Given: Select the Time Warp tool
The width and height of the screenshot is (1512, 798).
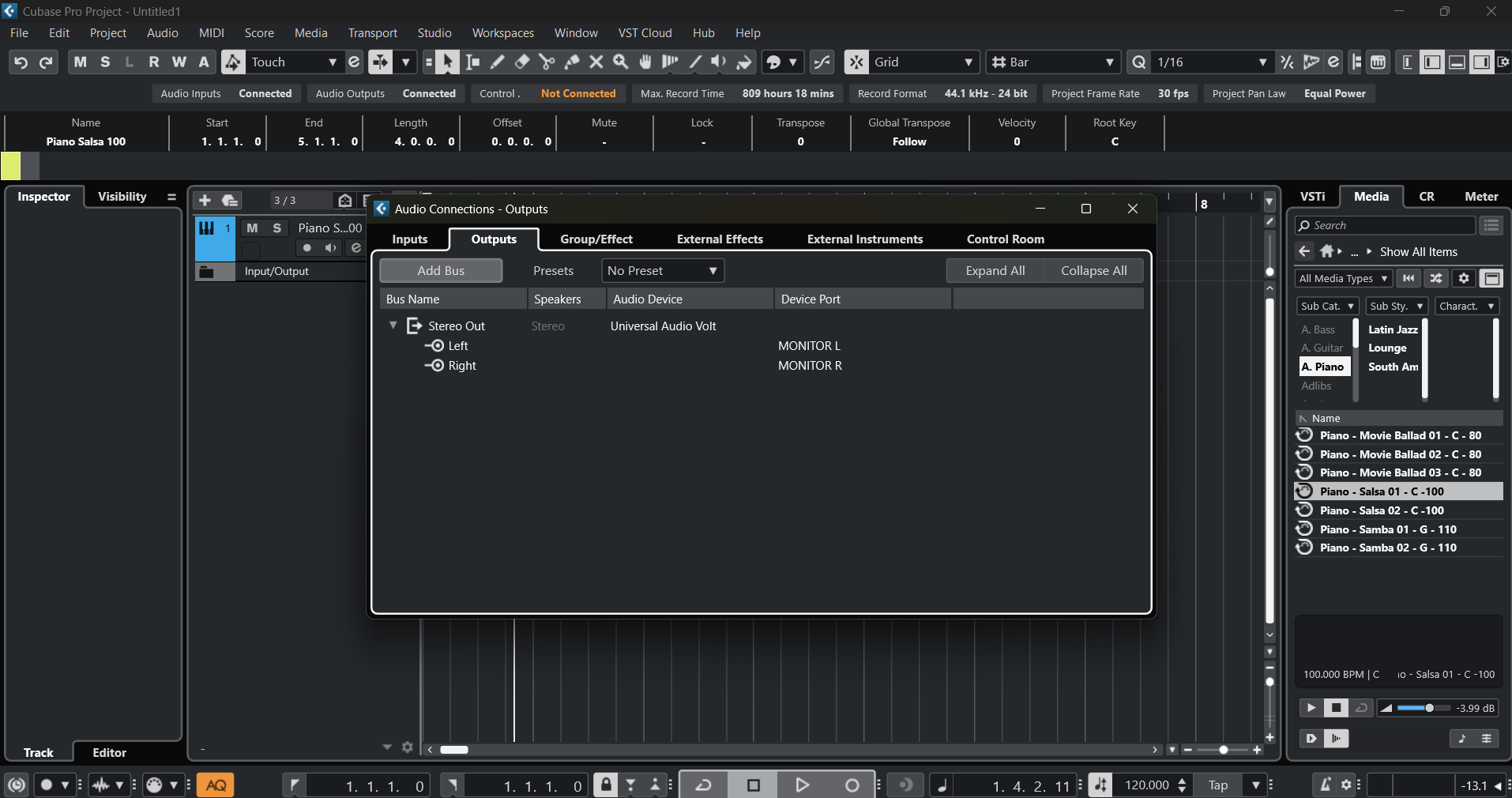Looking at the screenshot, I should click(x=670, y=62).
